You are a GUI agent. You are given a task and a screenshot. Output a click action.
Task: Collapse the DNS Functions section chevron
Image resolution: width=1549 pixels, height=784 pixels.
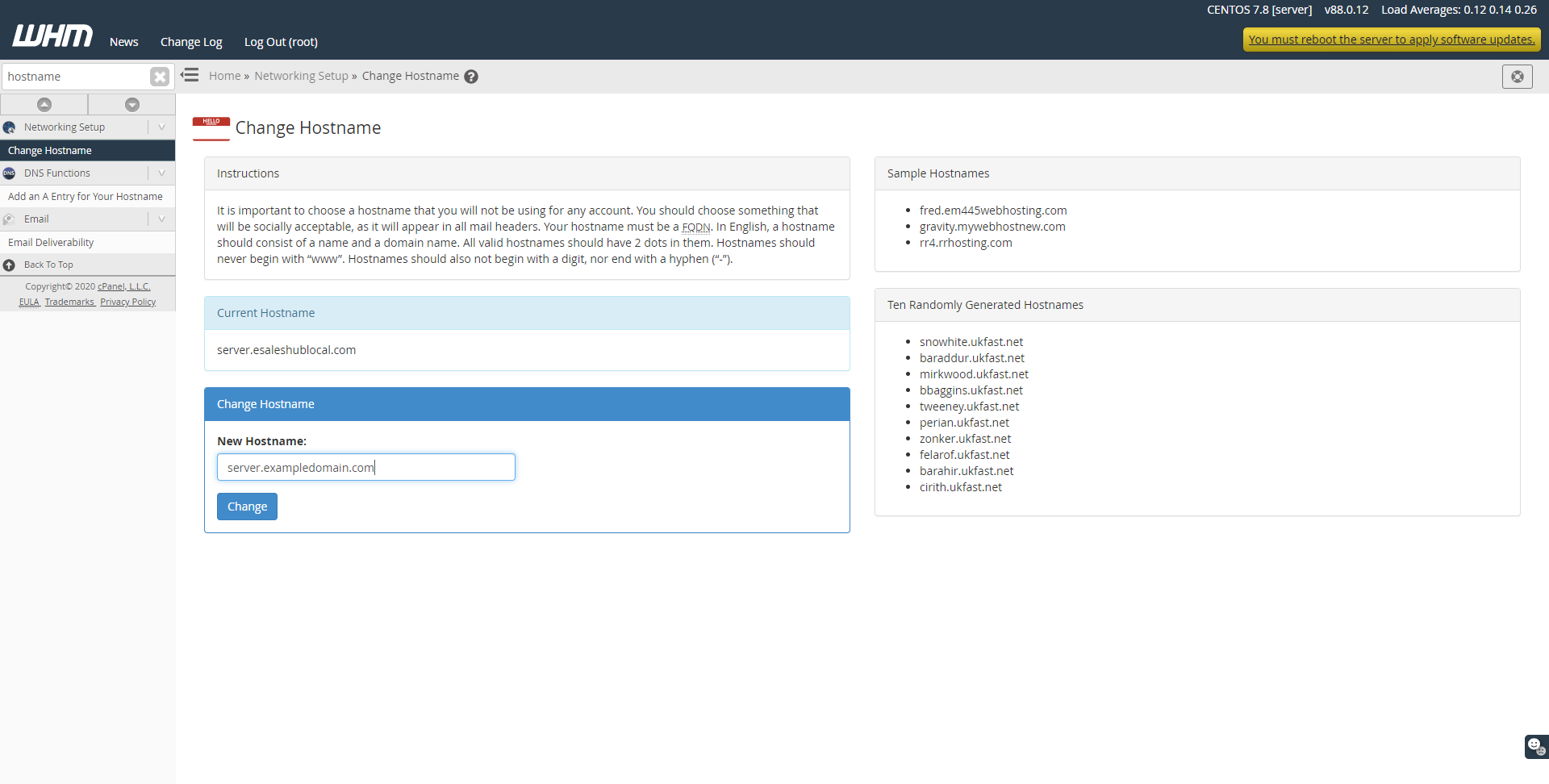click(x=161, y=173)
